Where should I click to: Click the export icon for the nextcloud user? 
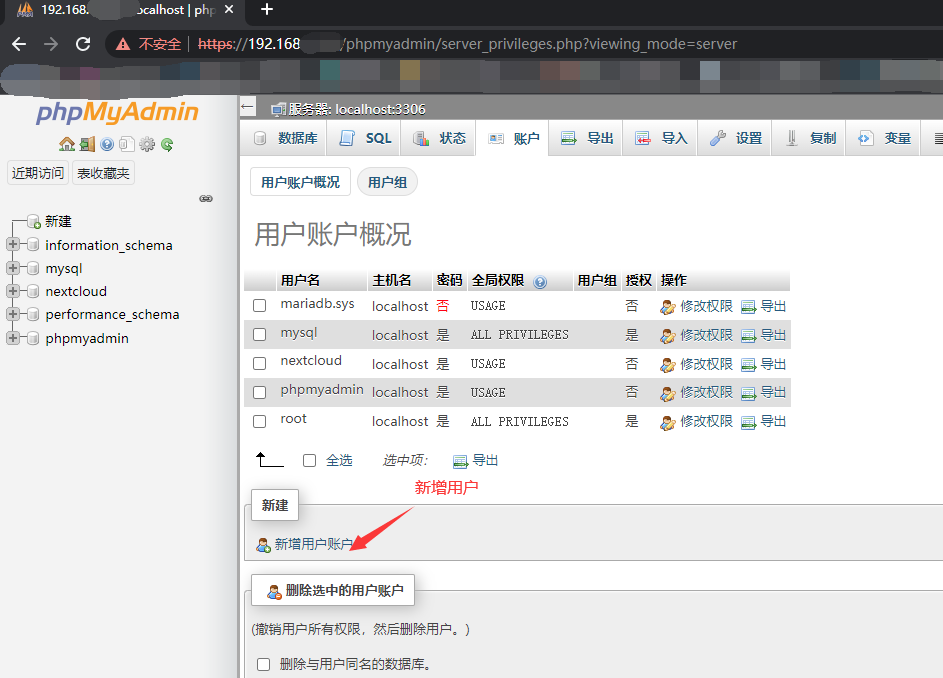point(748,365)
